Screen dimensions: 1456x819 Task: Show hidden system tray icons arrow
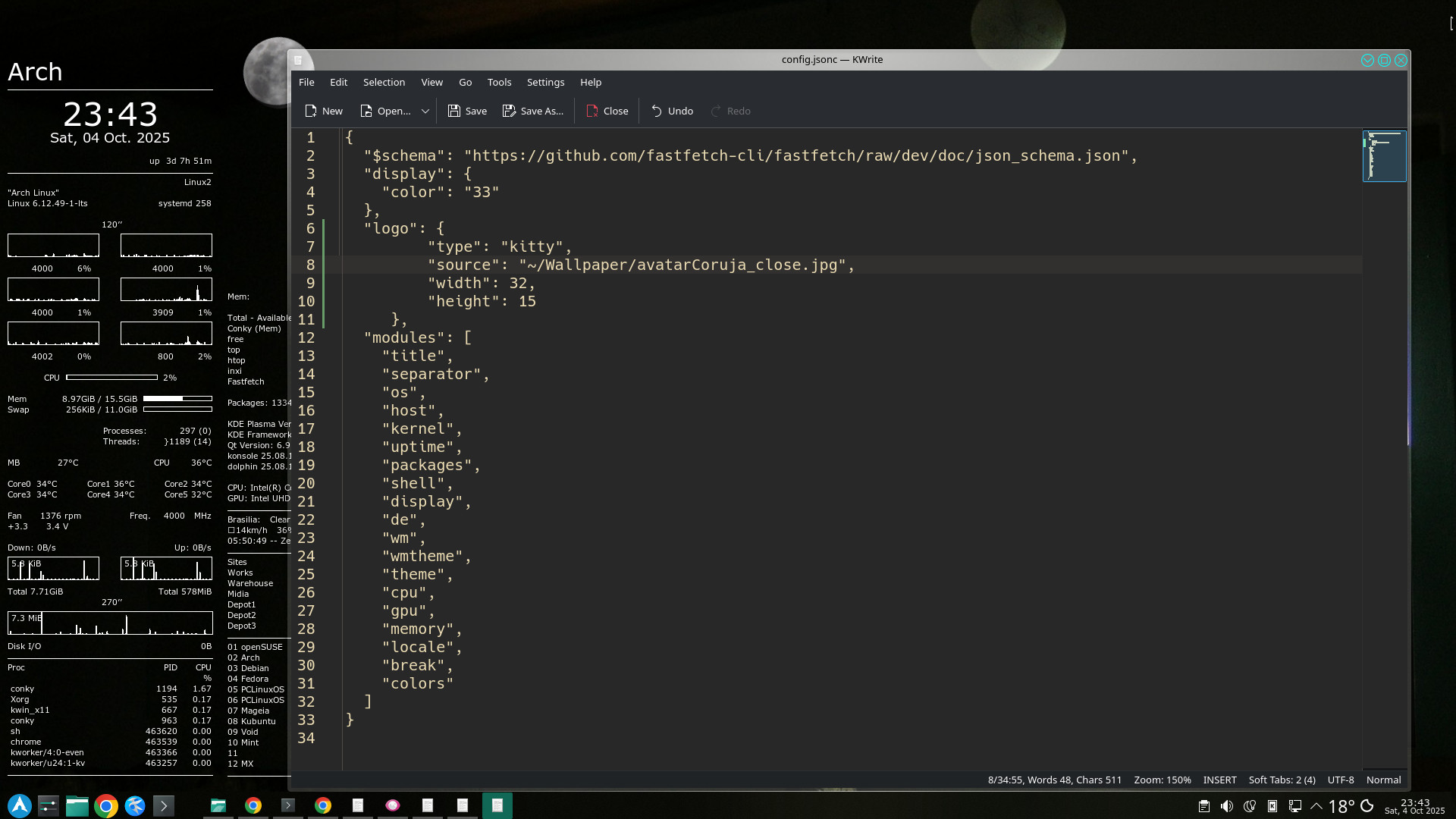[1316, 806]
